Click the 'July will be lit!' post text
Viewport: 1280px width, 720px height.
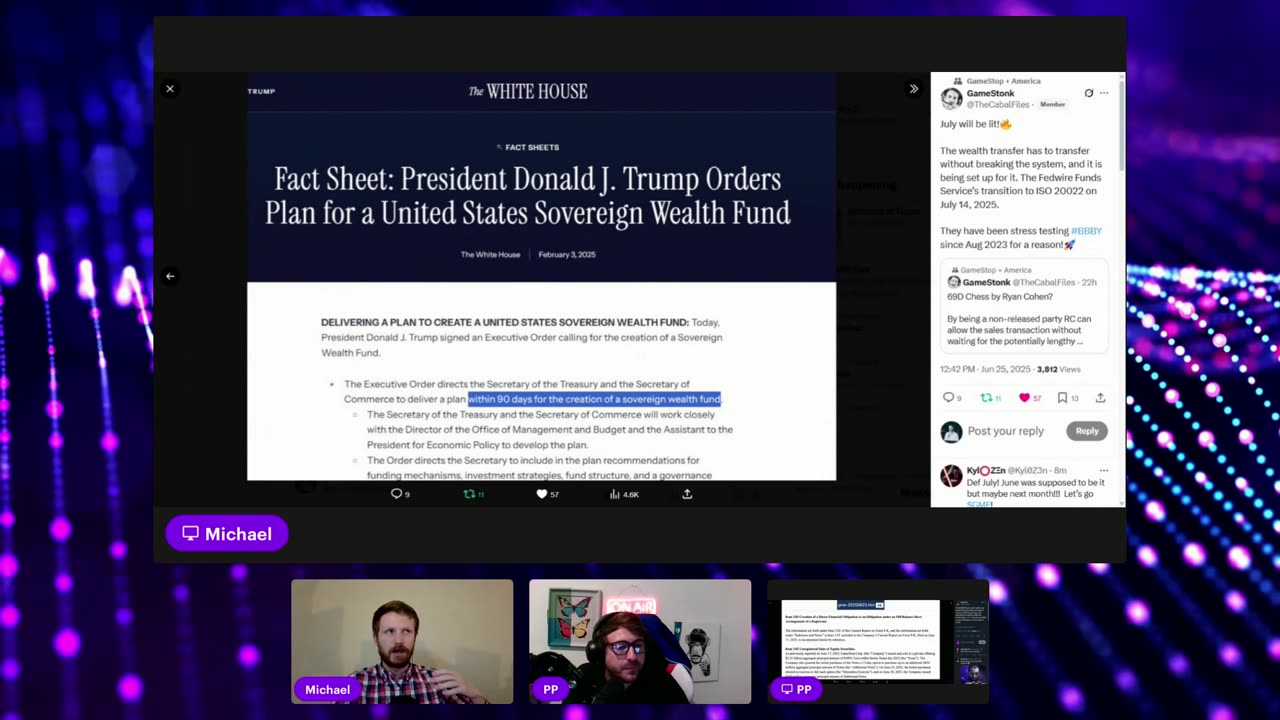pyautogui.click(x=976, y=124)
